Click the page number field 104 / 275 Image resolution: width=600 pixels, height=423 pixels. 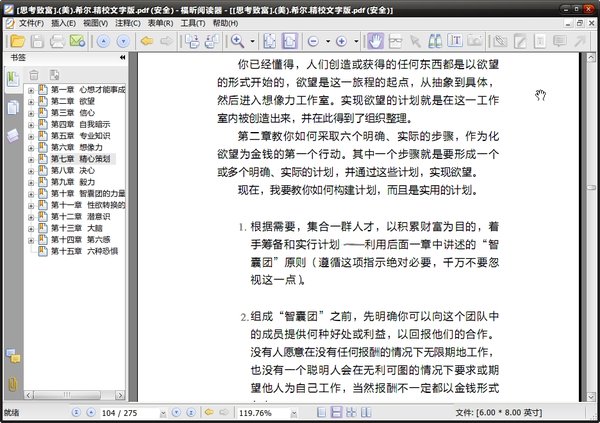pos(130,413)
